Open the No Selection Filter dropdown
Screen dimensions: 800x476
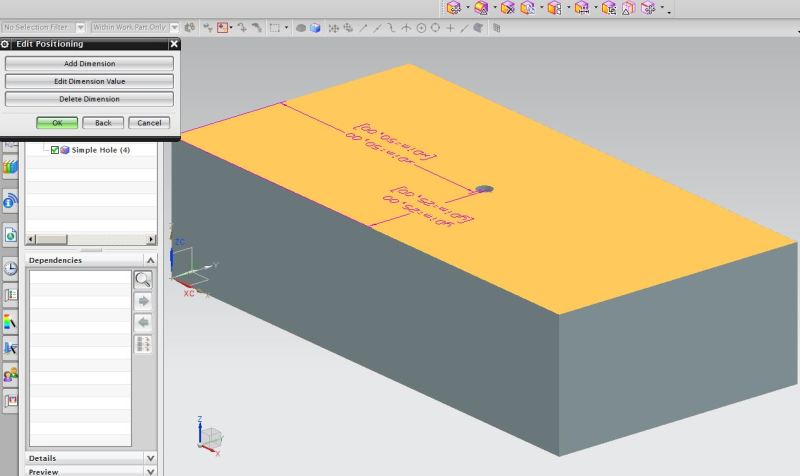pos(80,28)
